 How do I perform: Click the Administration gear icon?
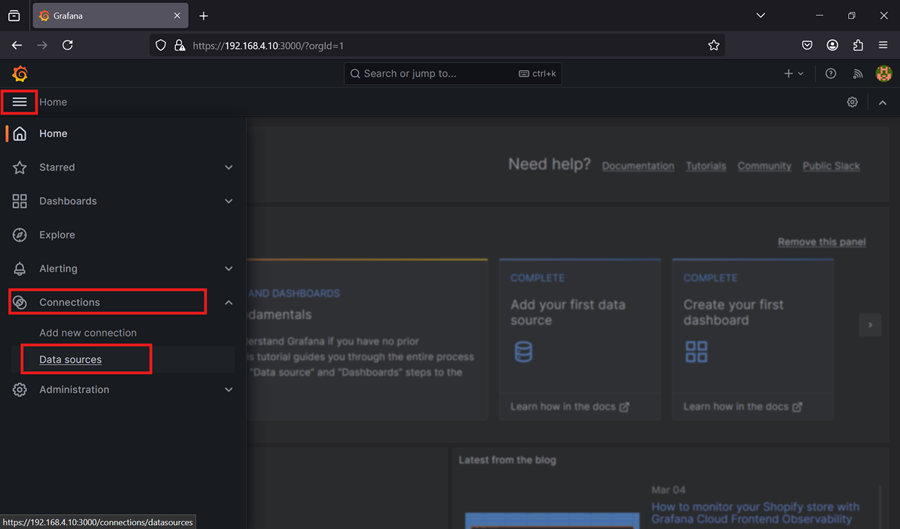[20, 390]
